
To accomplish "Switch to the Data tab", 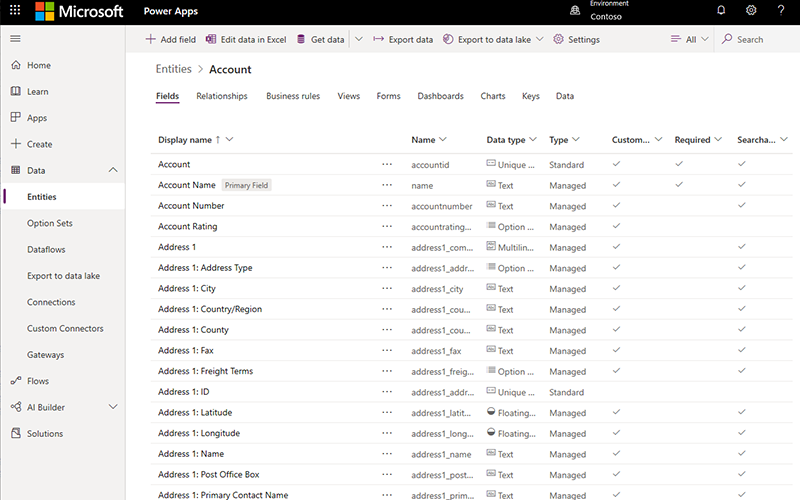I will pos(565,96).
